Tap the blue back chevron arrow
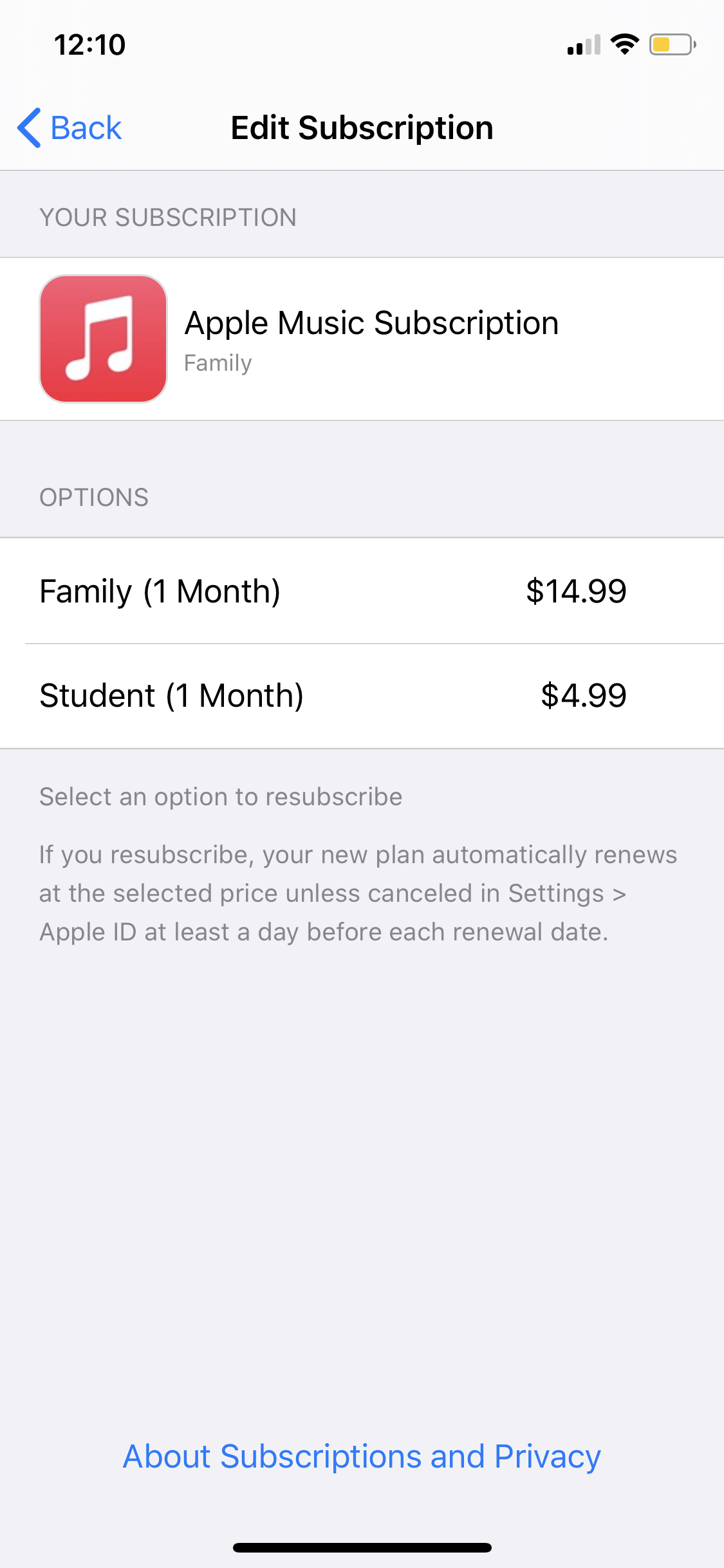 click(30, 127)
